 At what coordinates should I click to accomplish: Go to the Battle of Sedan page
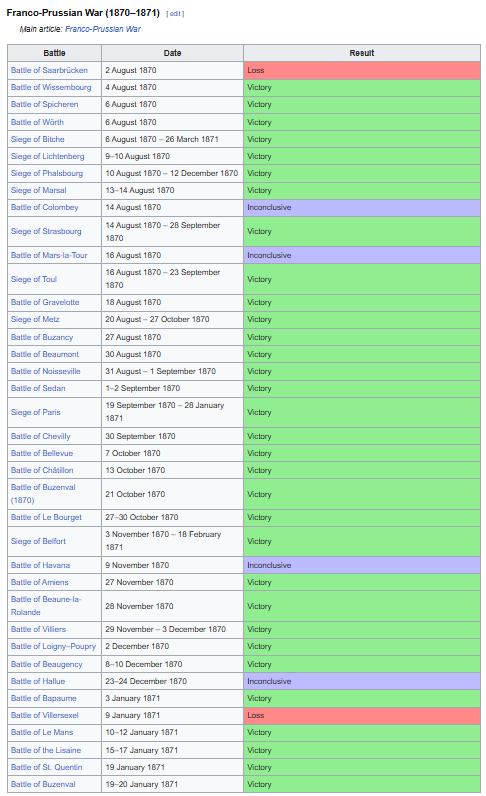(38, 388)
